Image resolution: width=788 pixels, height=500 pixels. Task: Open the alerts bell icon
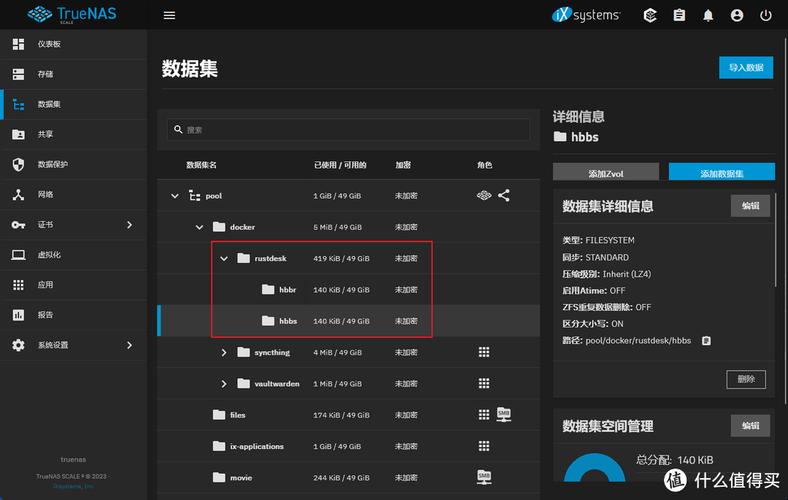[x=708, y=15]
